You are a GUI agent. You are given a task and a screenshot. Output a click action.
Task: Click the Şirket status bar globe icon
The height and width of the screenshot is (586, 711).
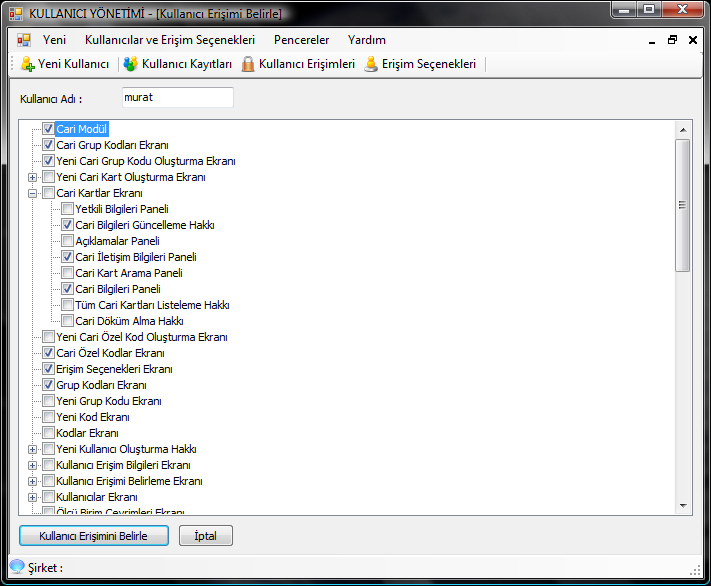click(x=17, y=567)
